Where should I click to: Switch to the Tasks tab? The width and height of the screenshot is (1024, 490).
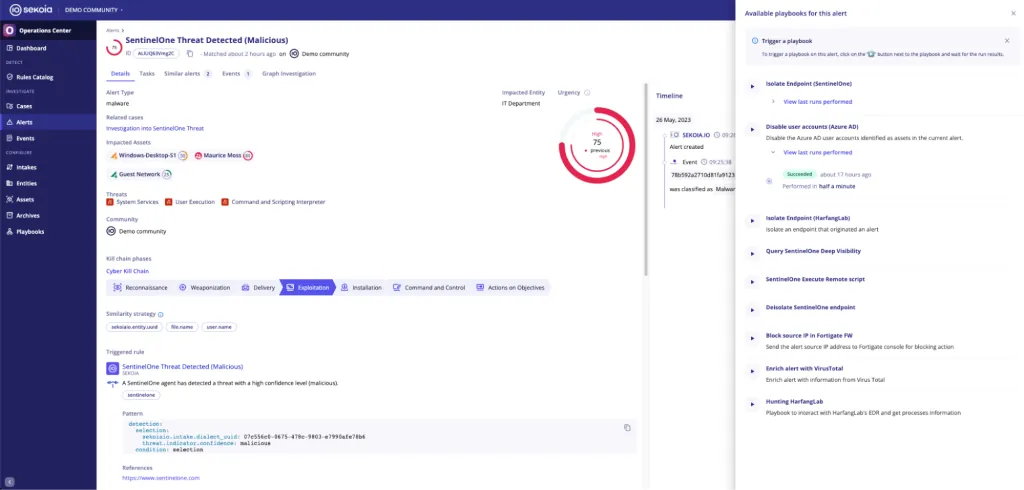pyautogui.click(x=147, y=74)
